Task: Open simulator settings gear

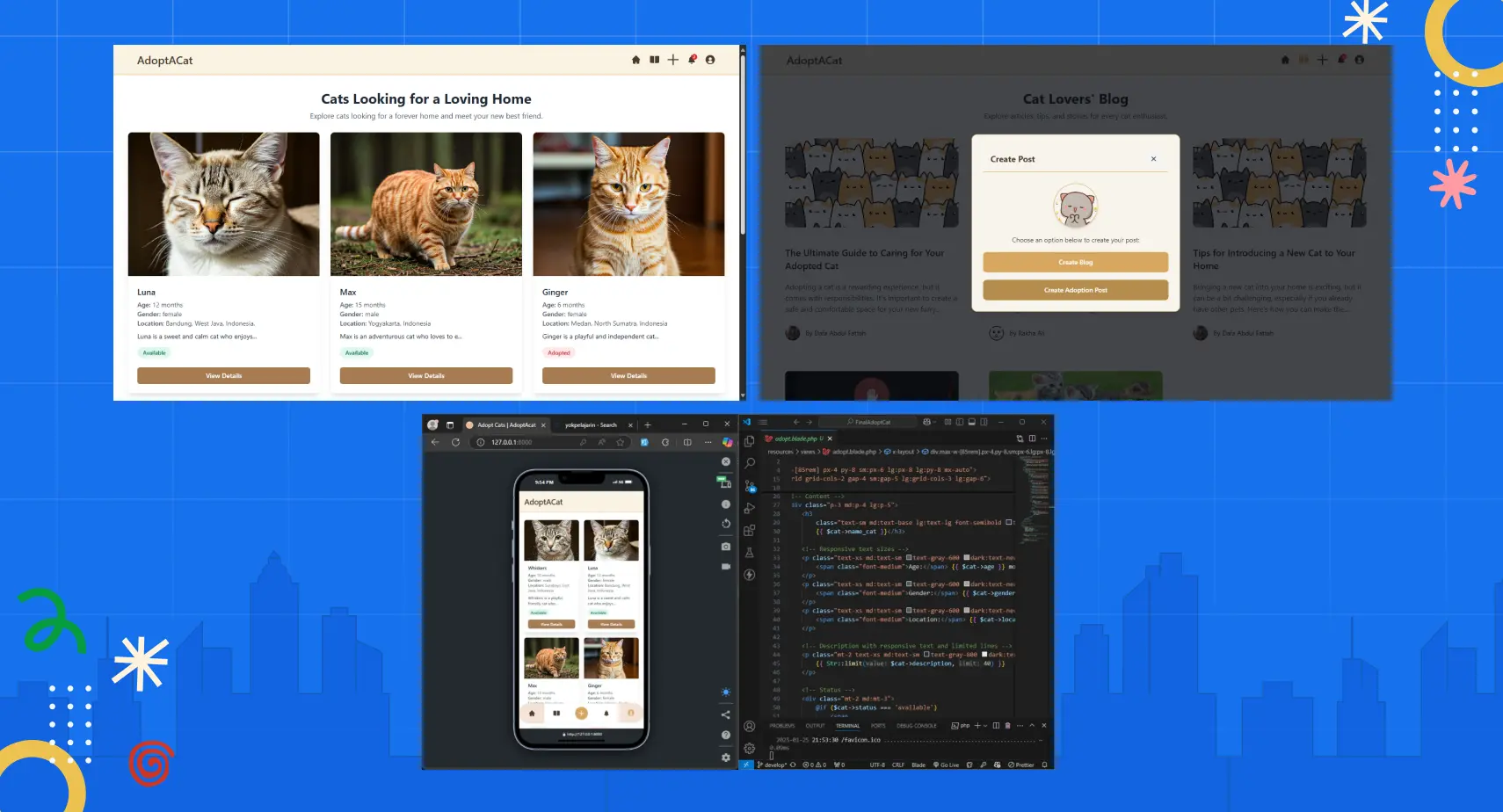Action: click(726, 757)
